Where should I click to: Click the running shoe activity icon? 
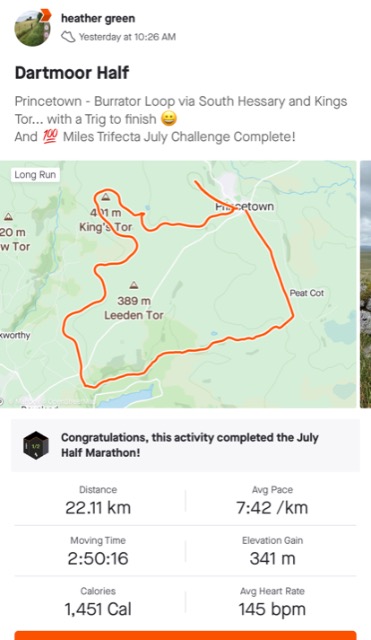(68, 37)
